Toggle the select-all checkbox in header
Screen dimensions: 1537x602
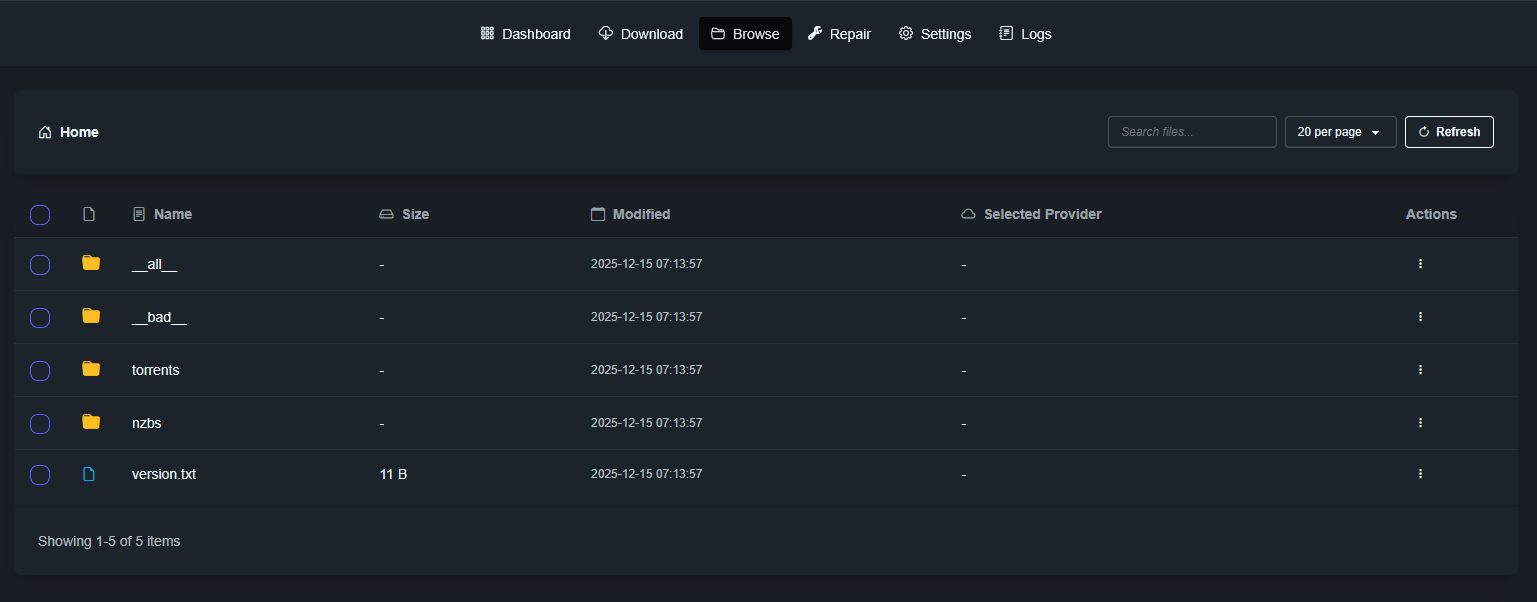point(40,215)
